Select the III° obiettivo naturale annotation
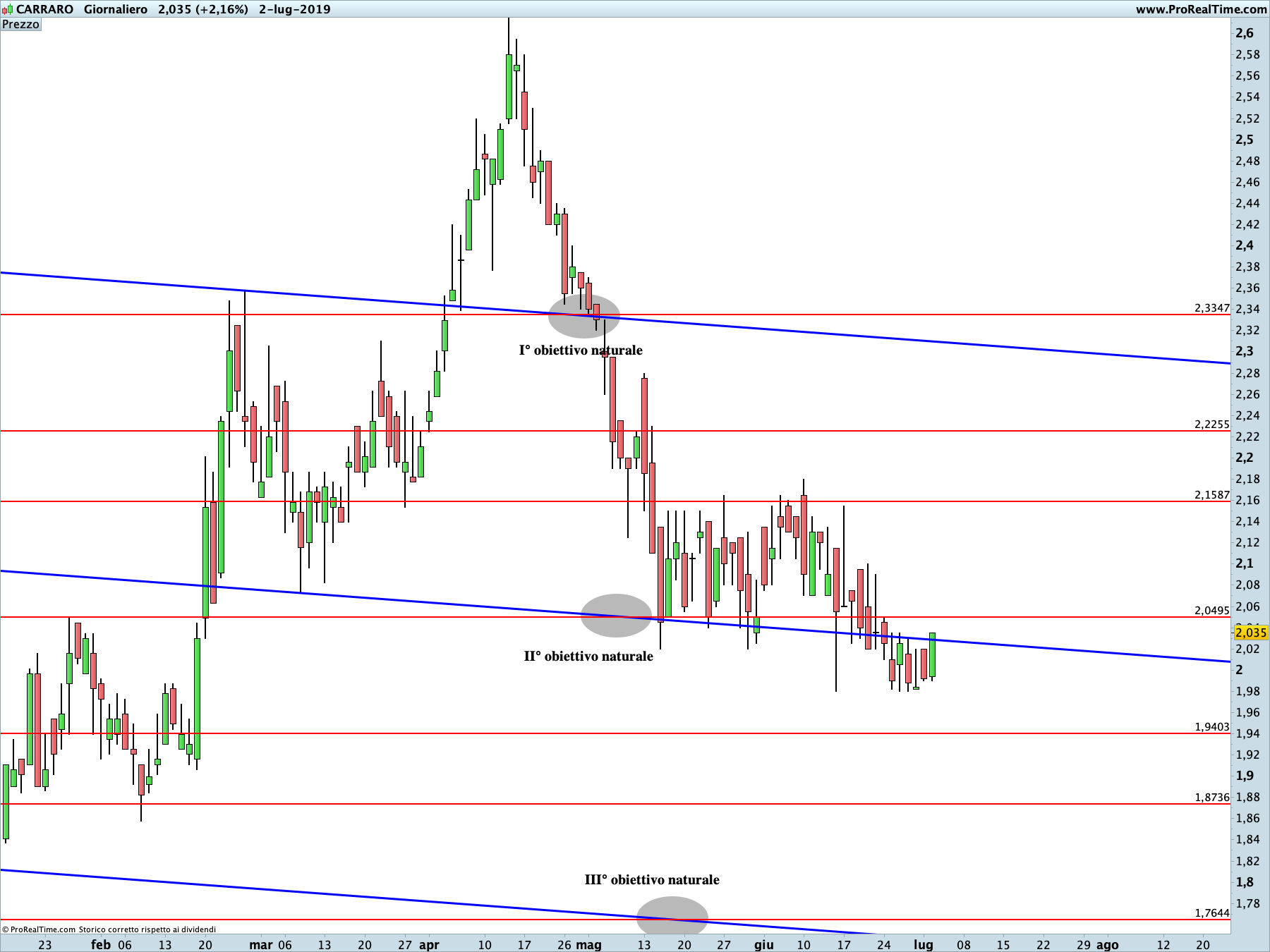This screenshot has width=1270, height=952. (652, 880)
